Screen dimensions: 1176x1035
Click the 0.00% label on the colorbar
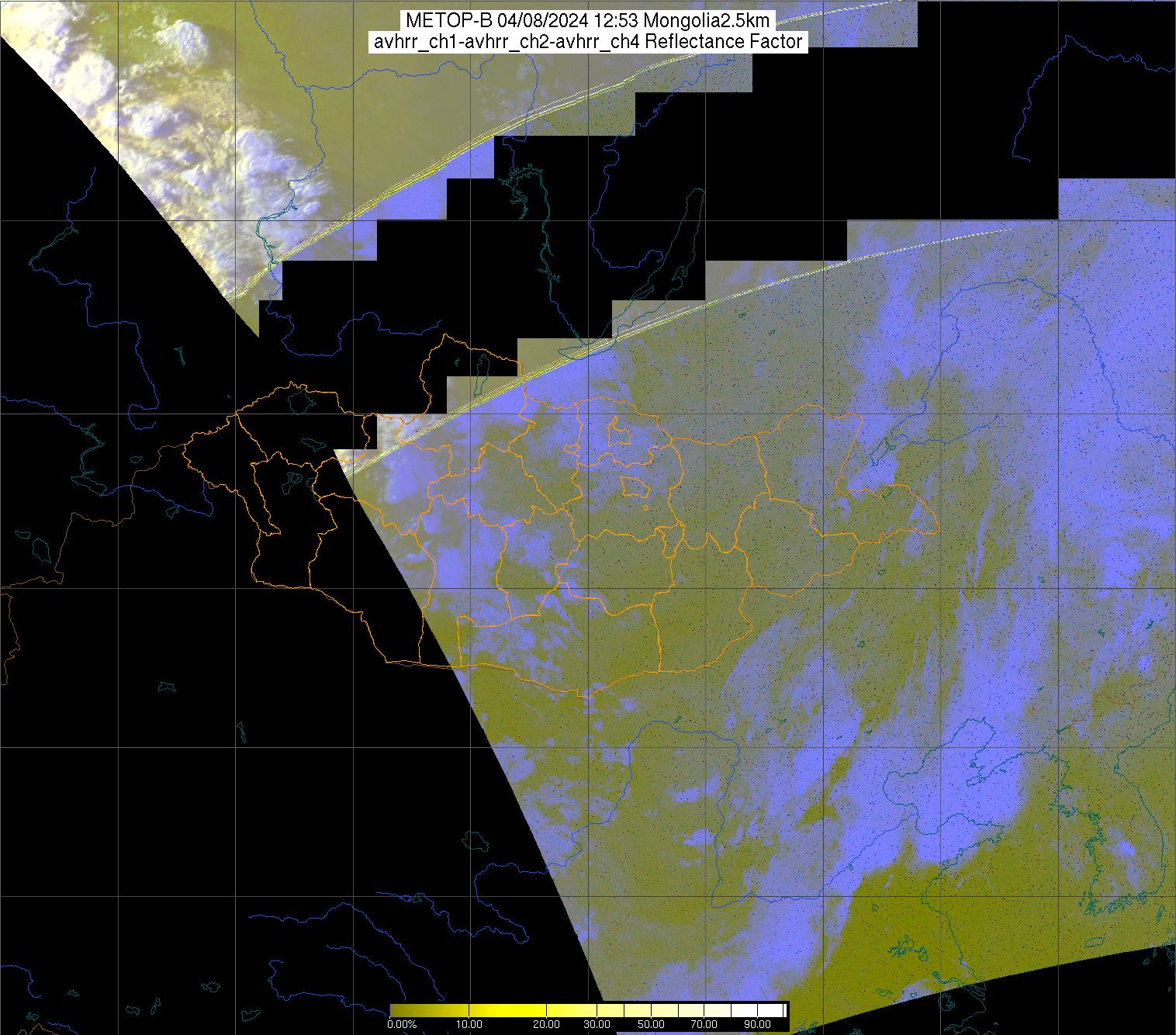pyautogui.click(x=402, y=1024)
